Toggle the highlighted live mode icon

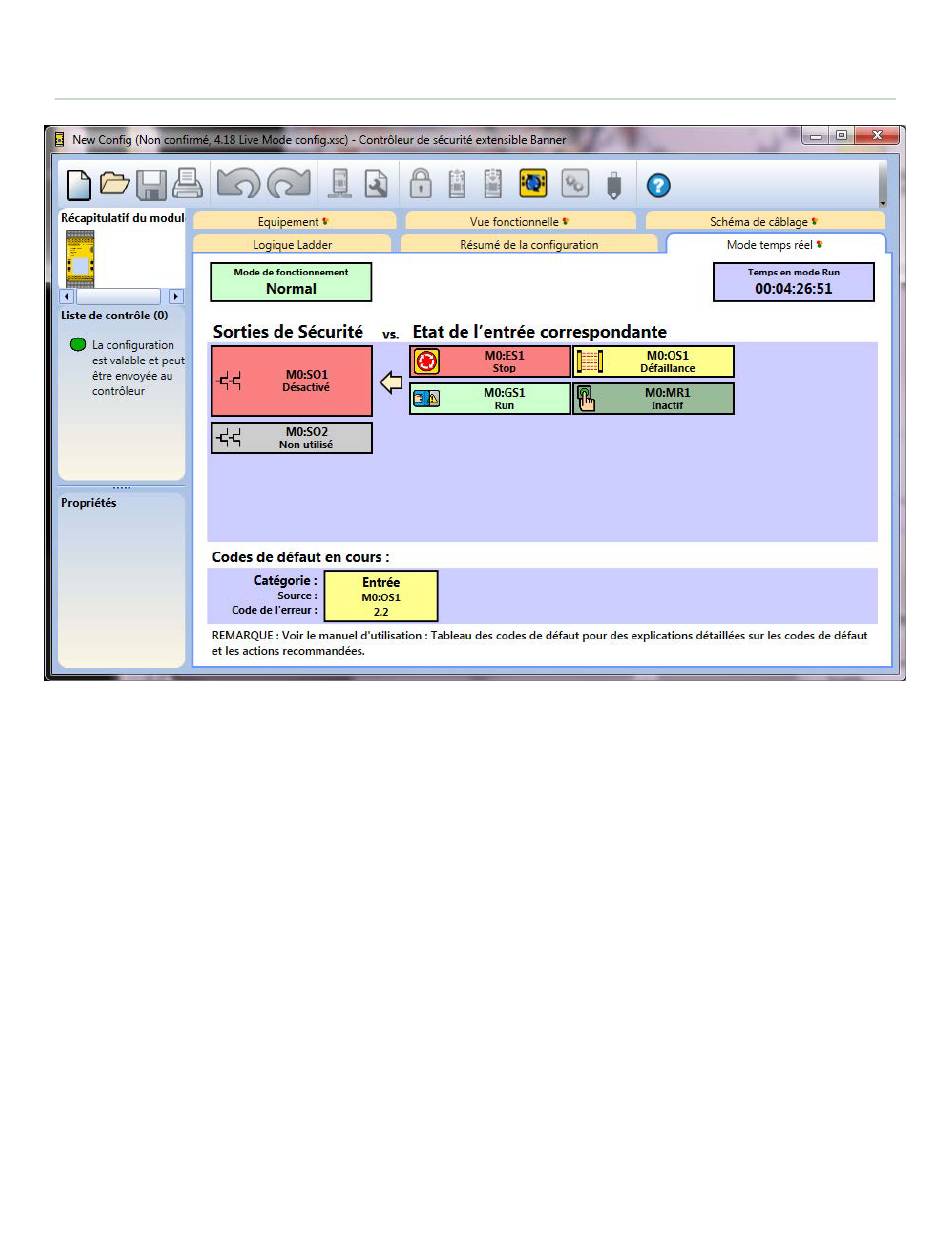(533, 185)
